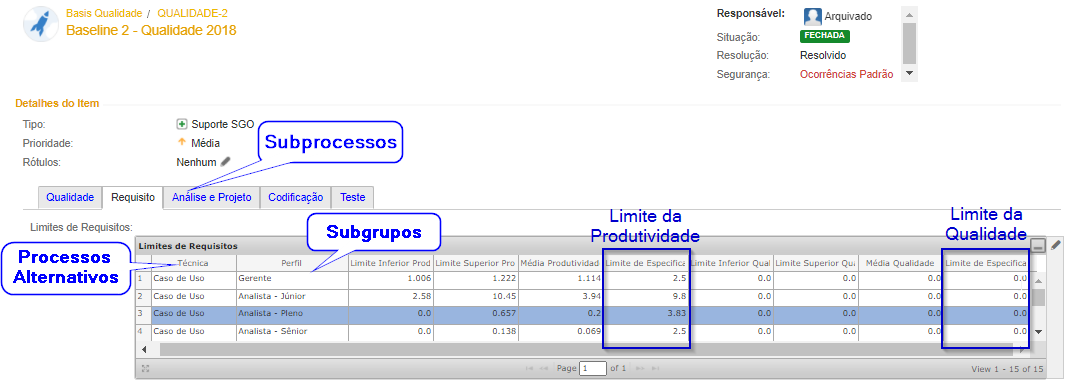Click the table's horizontal scrollbar left arrow

[143, 350]
